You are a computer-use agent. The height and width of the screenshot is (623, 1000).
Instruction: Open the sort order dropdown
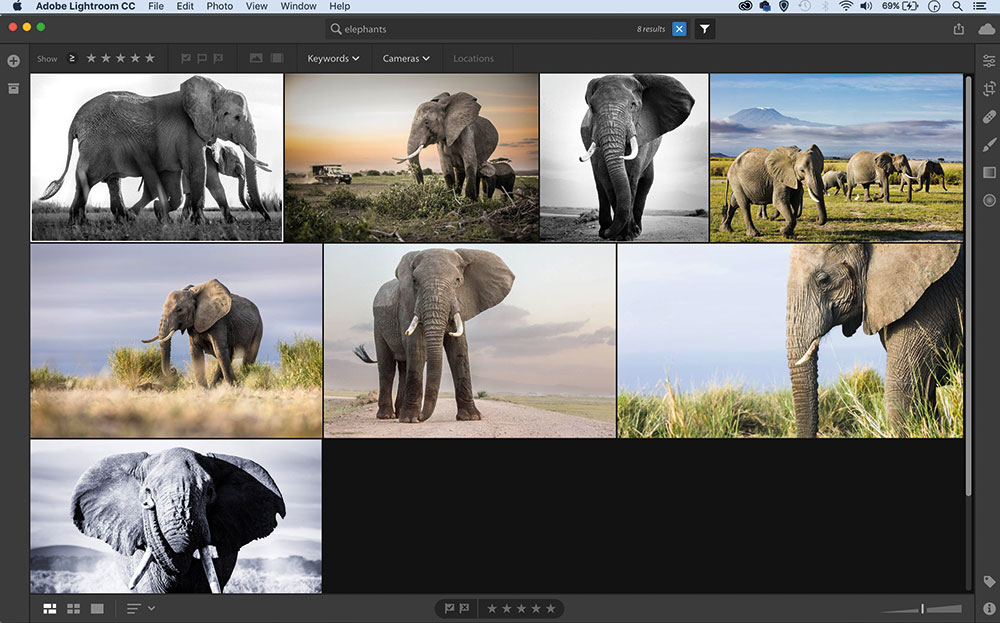coord(140,608)
